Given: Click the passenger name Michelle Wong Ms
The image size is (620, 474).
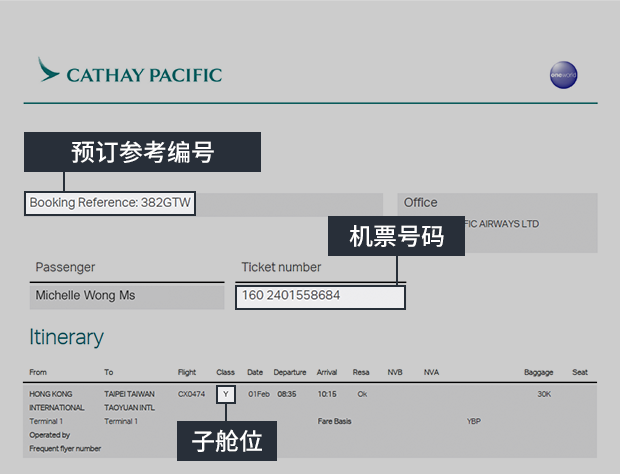Looking at the screenshot, I should [x=85, y=295].
